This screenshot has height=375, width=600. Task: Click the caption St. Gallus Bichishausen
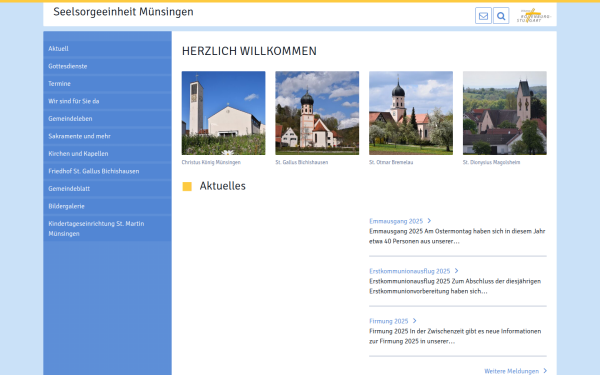302,162
